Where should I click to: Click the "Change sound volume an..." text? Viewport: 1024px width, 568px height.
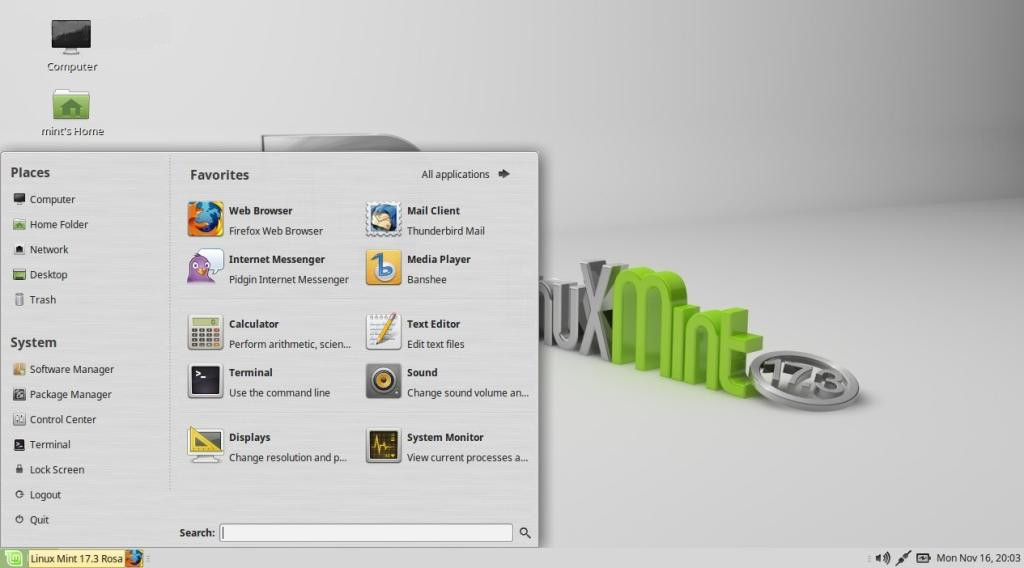coord(468,393)
